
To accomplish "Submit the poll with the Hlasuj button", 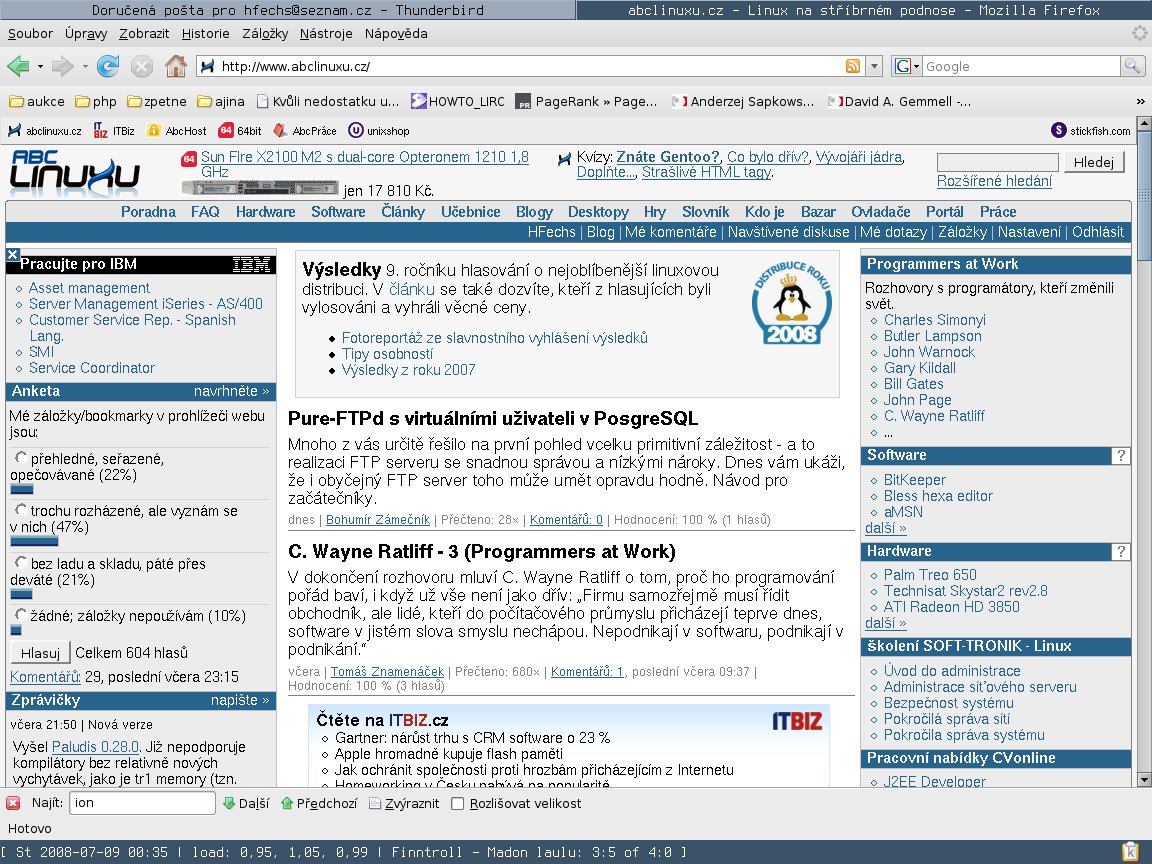I will [40, 652].
